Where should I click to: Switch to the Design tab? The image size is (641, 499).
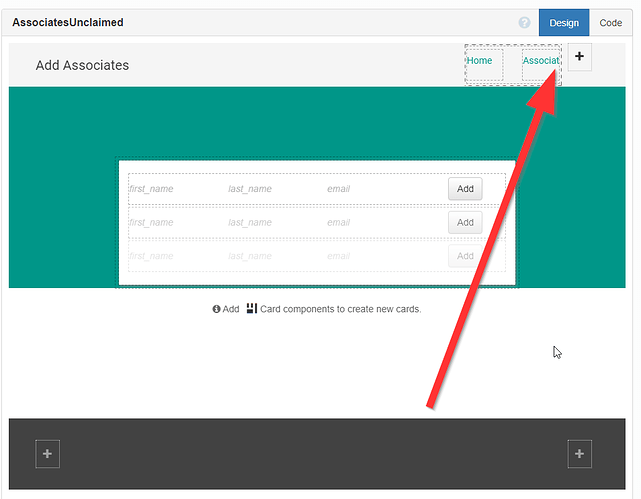[x=564, y=23]
